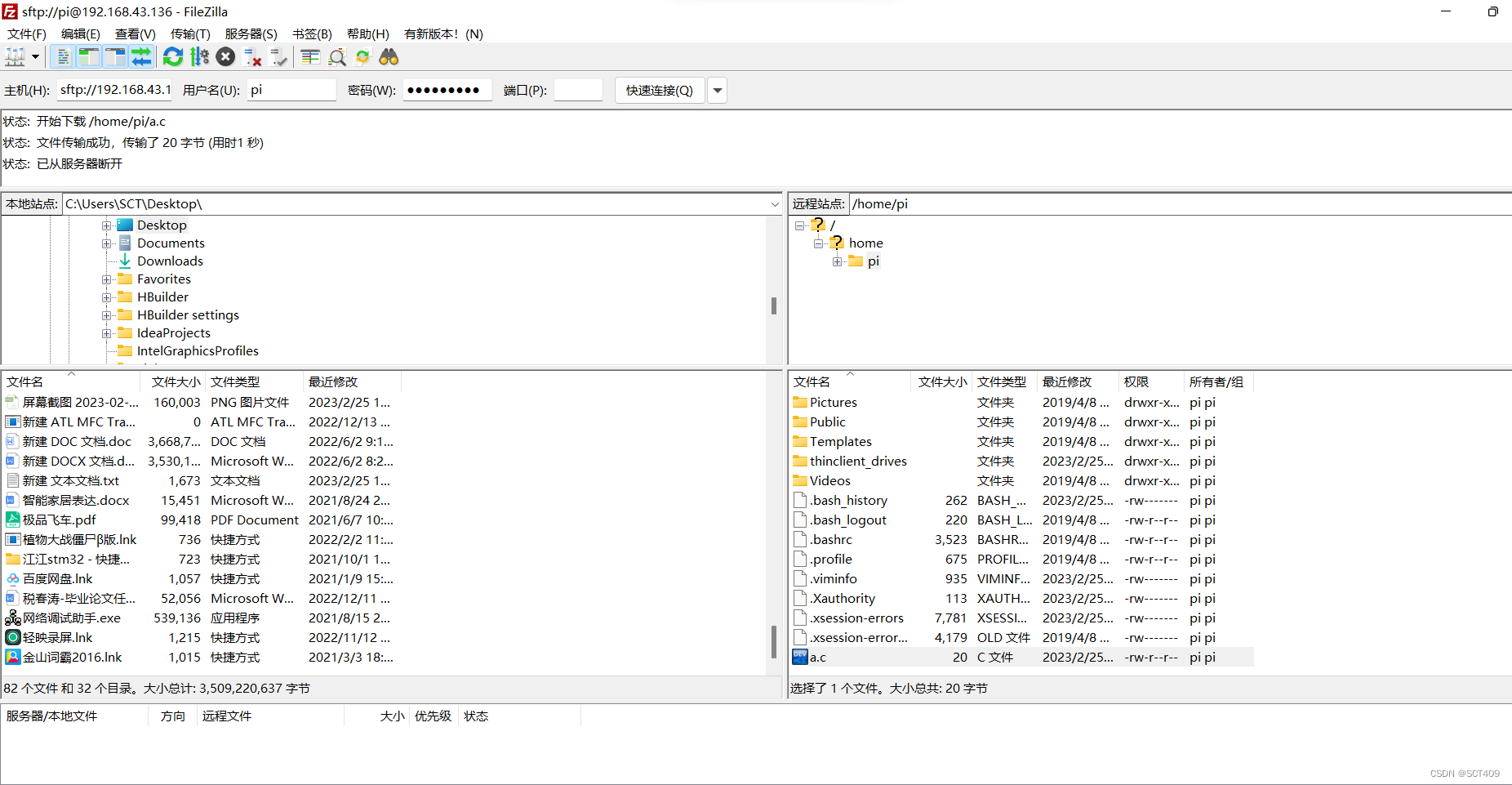Select the 轻映录屏.lnk icon

tap(13, 638)
